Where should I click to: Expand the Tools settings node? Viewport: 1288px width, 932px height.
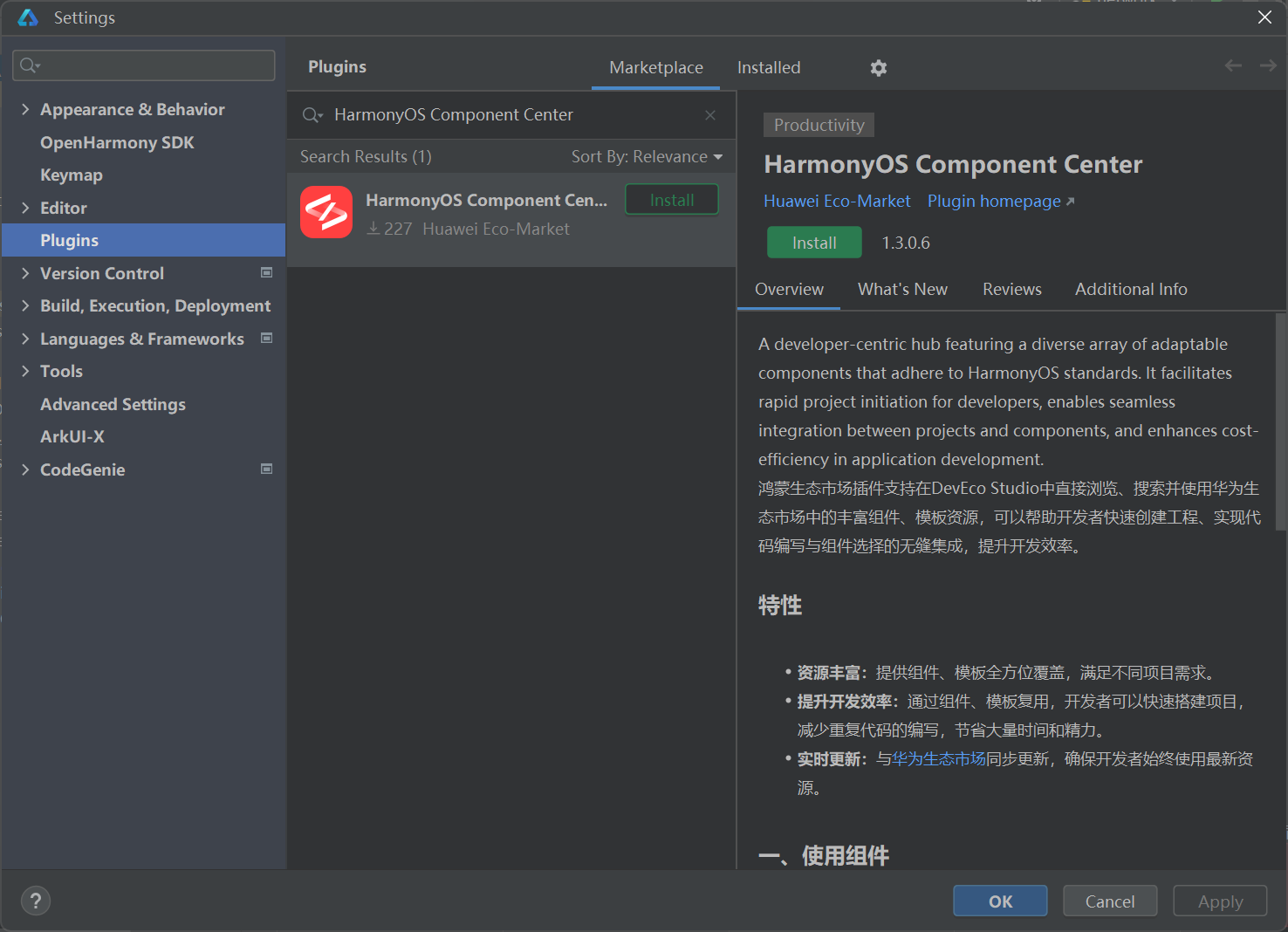pos(25,371)
